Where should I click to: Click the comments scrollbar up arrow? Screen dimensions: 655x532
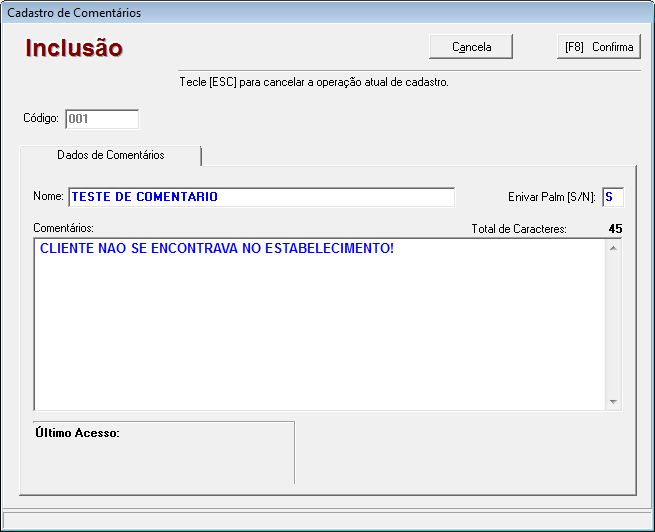click(614, 246)
